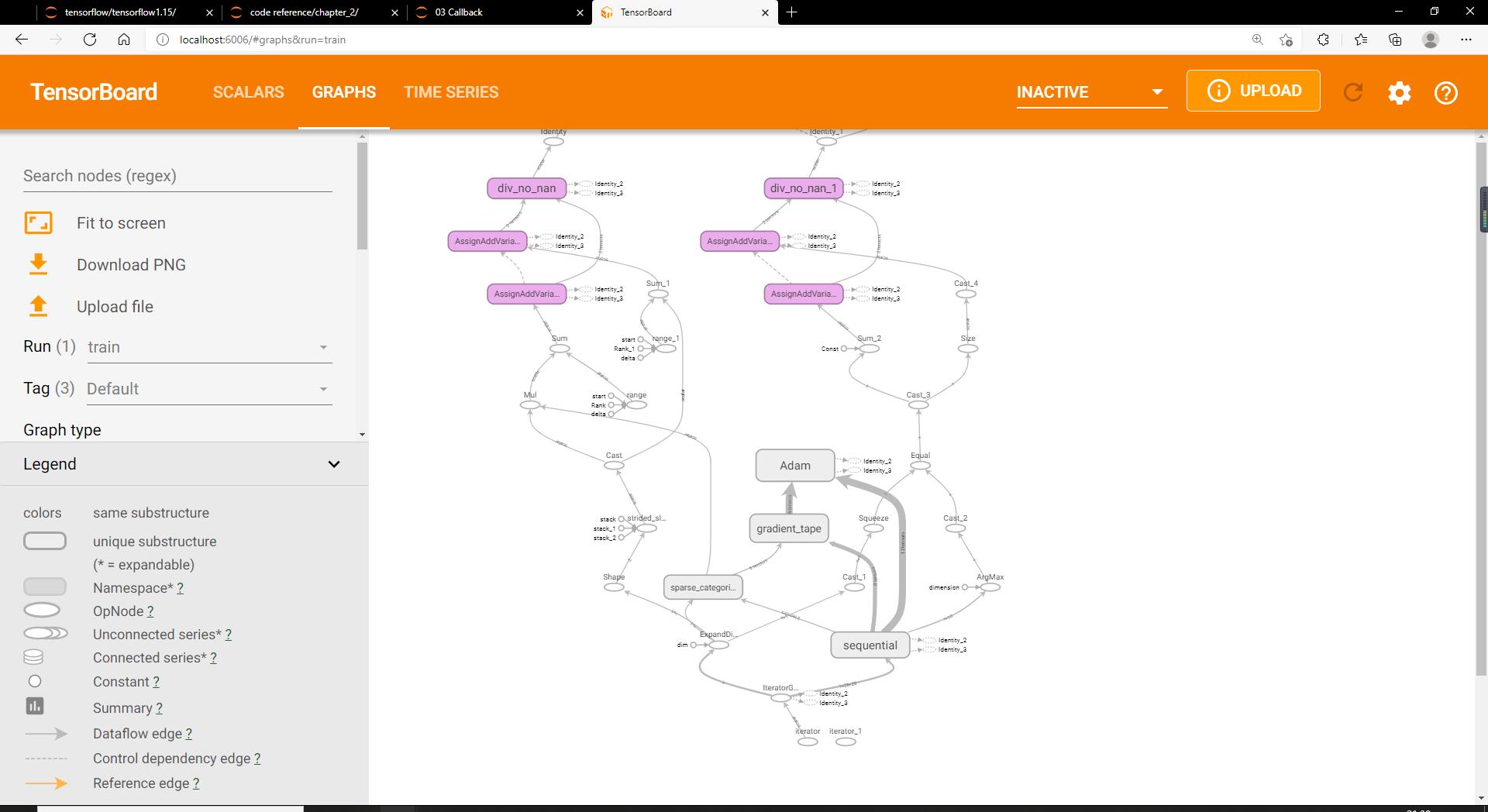Open OpNode help link in legend
The image size is (1488, 812).
pos(150,611)
